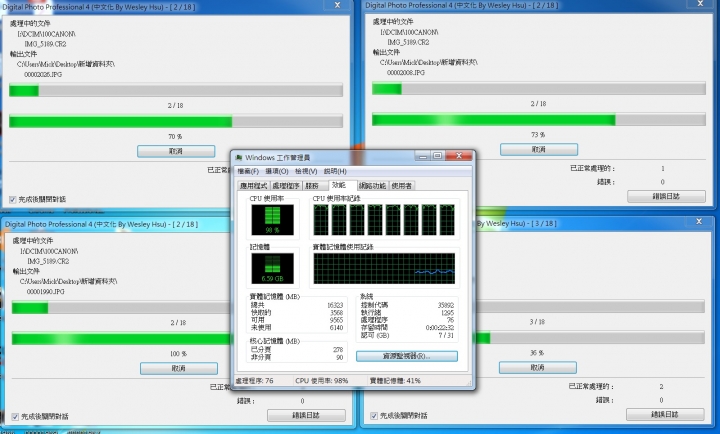The height and width of the screenshot is (434, 720).
Task: Click the first CPU 使用率記錄 core graph
Action: coord(321,220)
